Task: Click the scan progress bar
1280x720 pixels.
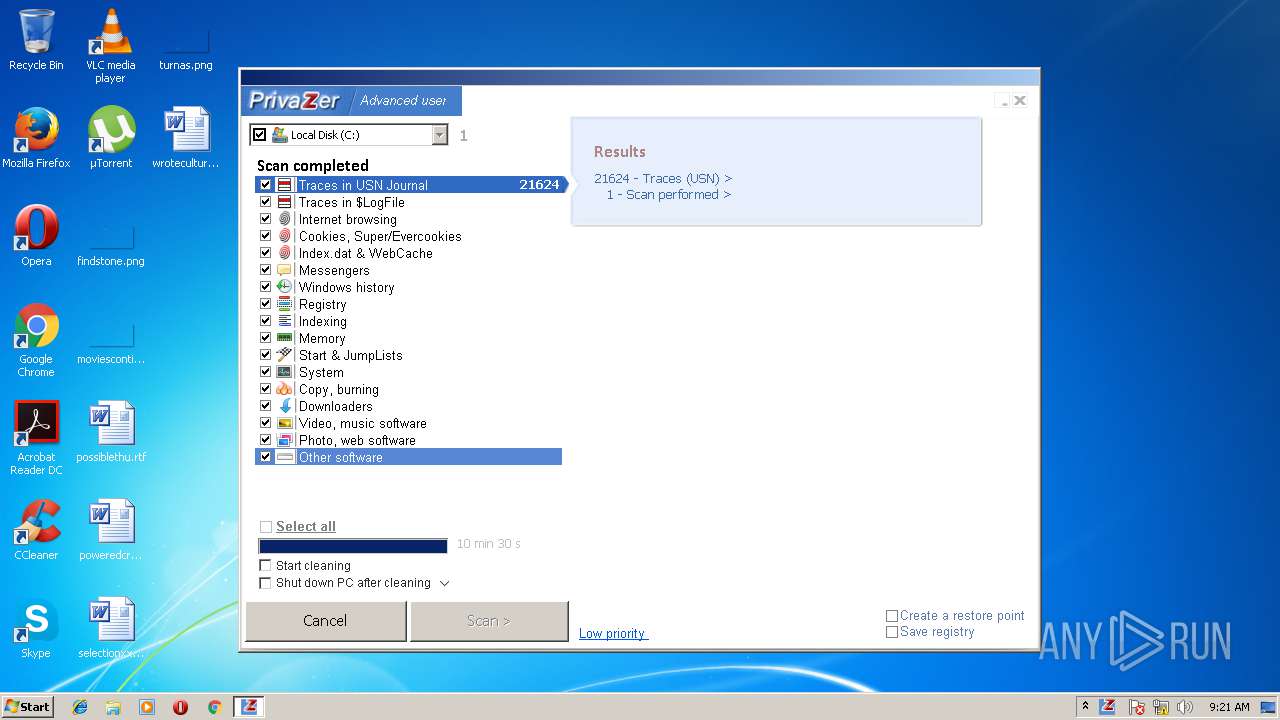Action: tap(353, 546)
